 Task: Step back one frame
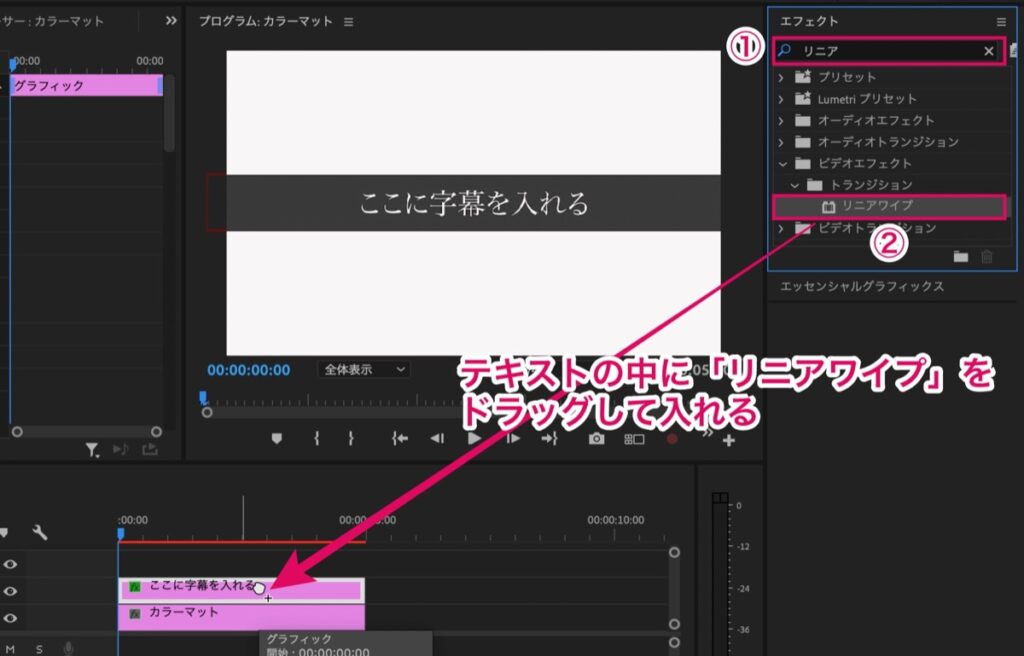pyautogui.click(x=437, y=439)
